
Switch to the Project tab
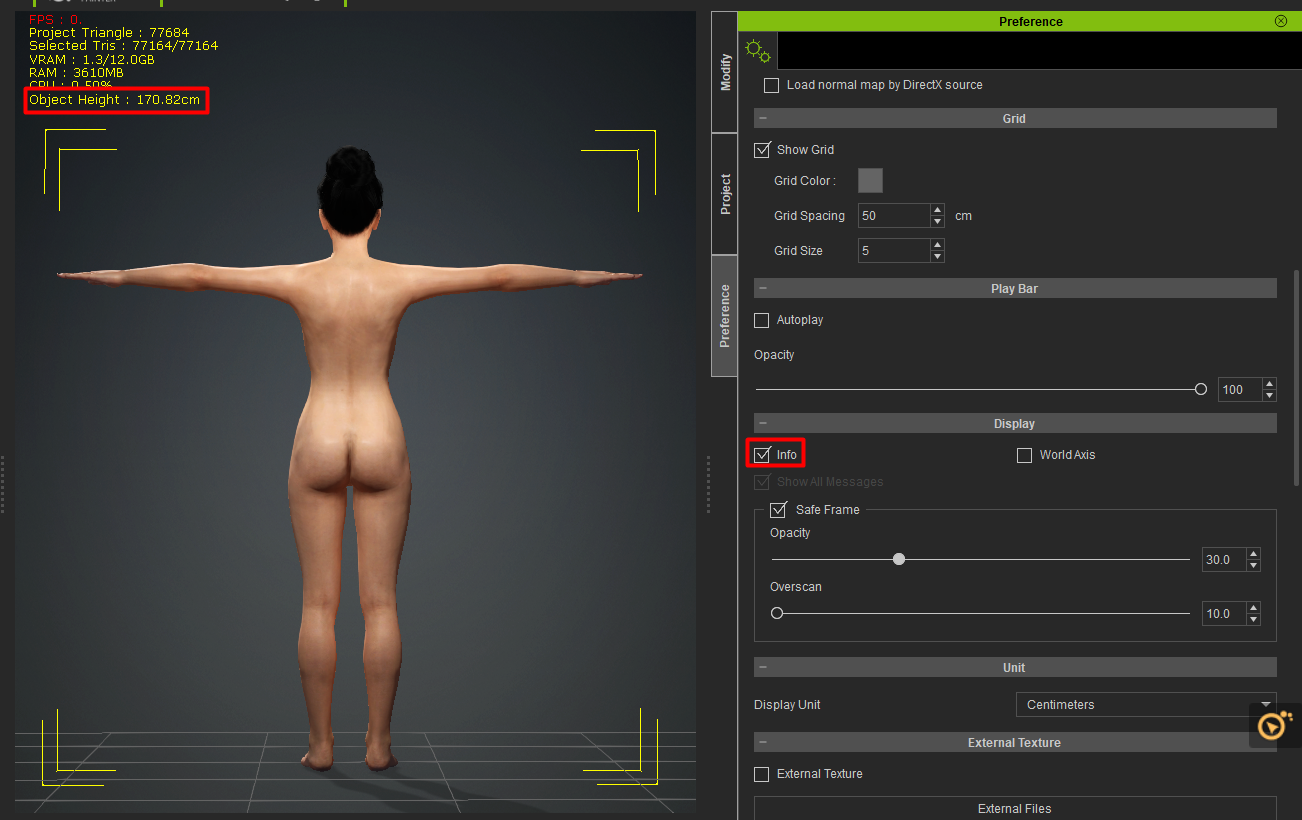pyautogui.click(x=725, y=194)
